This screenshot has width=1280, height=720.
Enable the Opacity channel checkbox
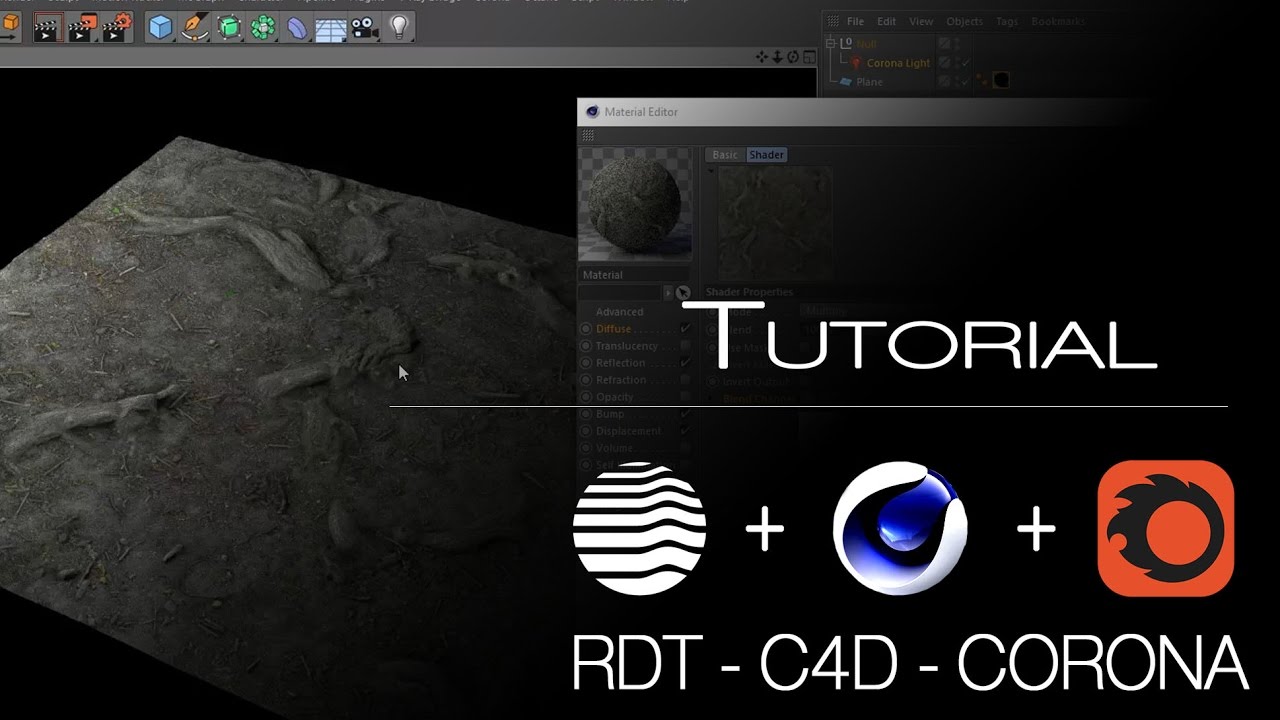point(685,397)
